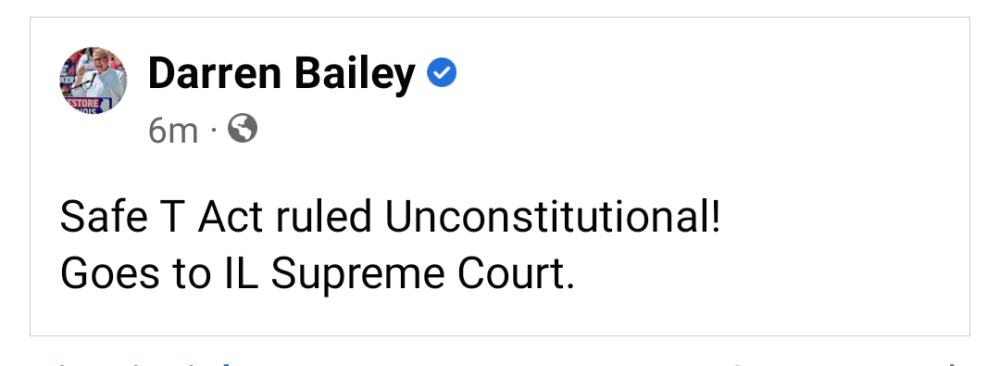Click the dot separator beside the 6m timestamp

pyautogui.click(x=214, y=131)
